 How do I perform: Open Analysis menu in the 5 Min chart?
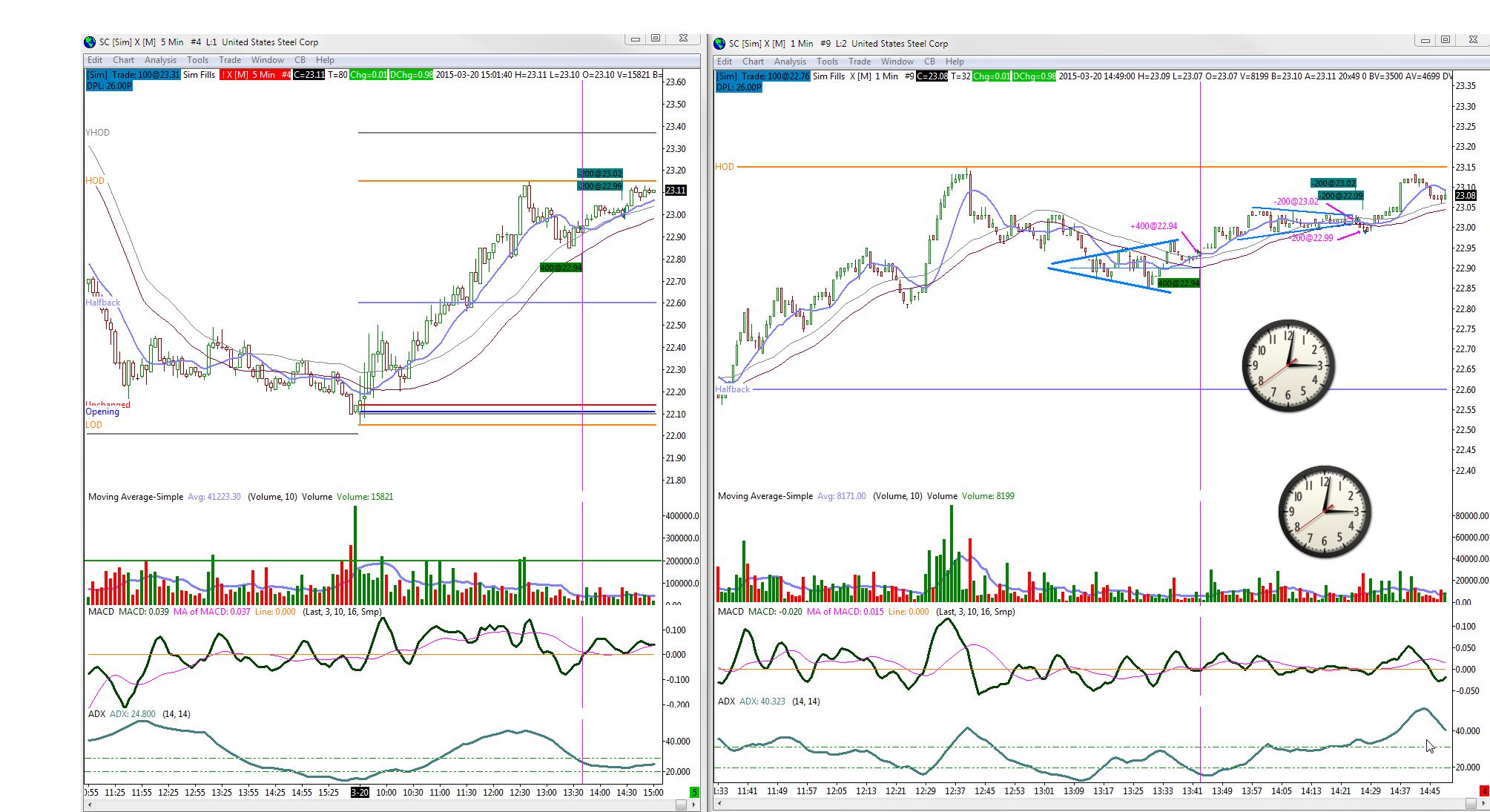pos(160,60)
